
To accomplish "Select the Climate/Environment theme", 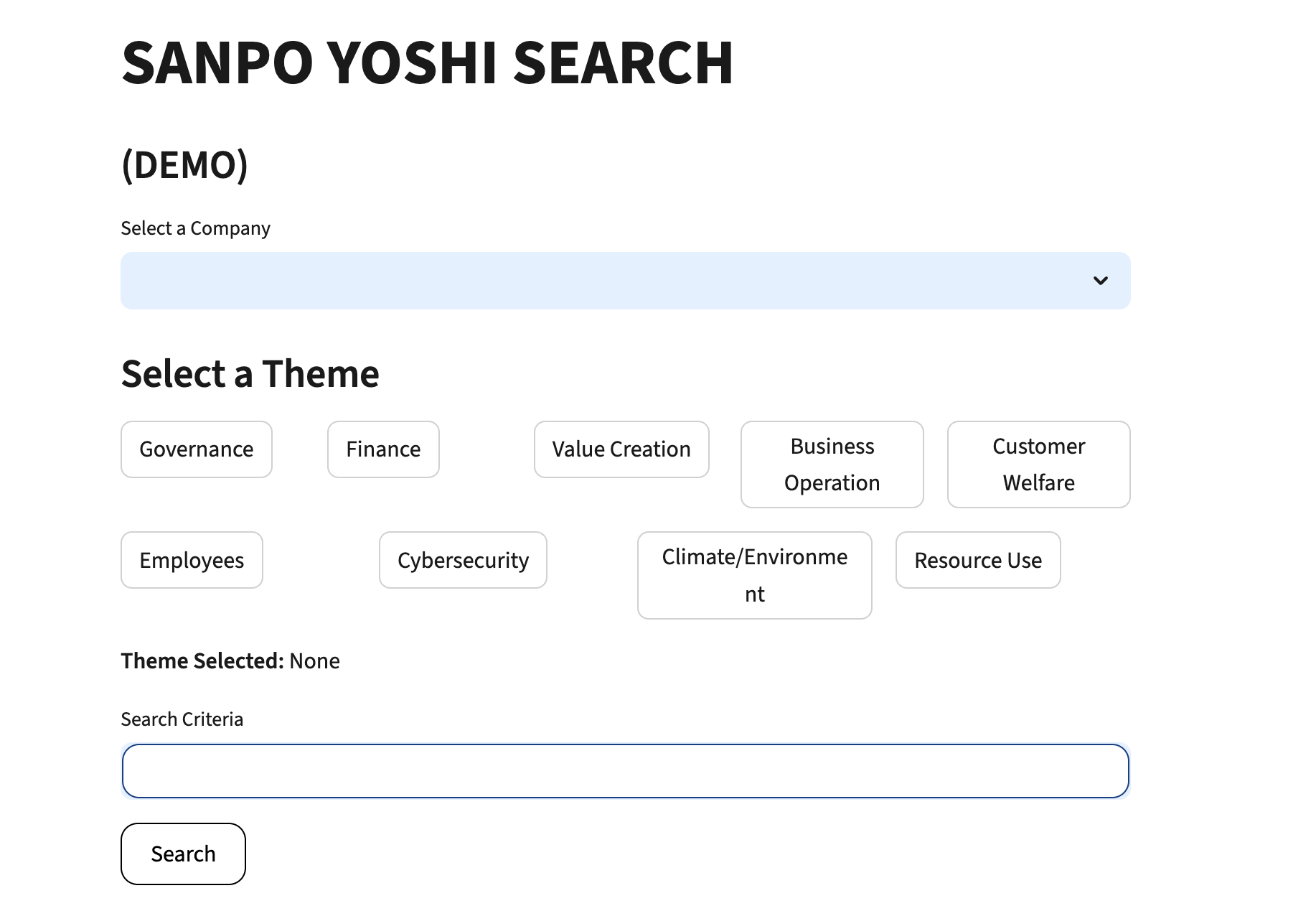I will 753,574.
